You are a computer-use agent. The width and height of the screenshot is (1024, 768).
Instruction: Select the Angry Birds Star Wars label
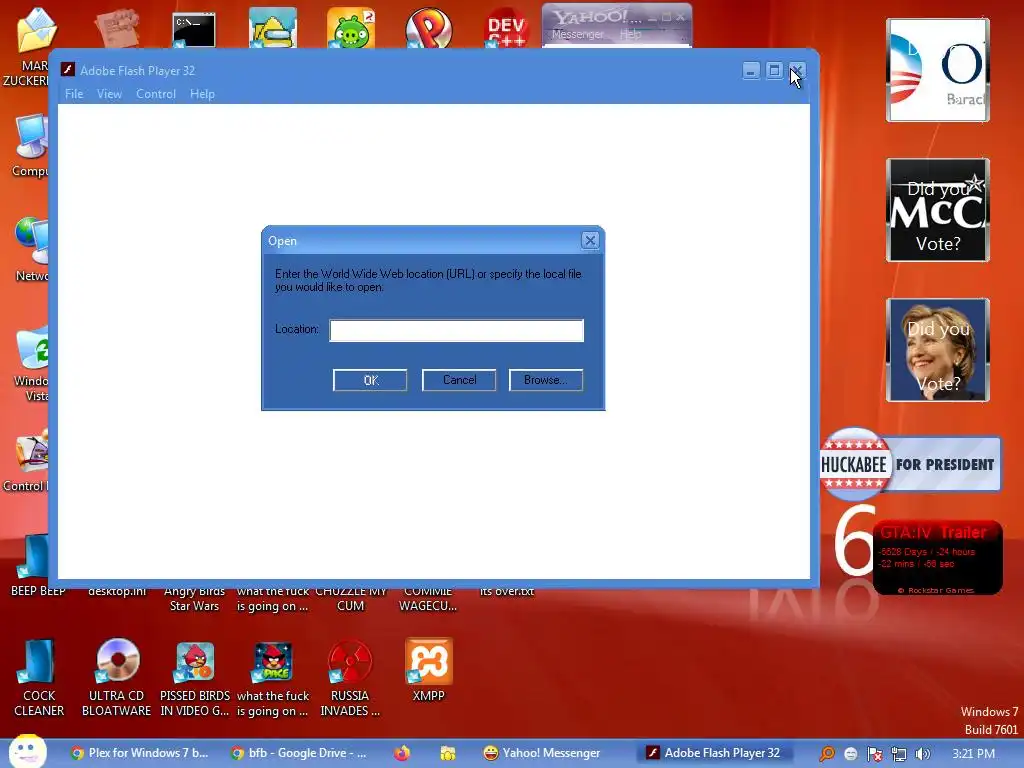click(194, 599)
